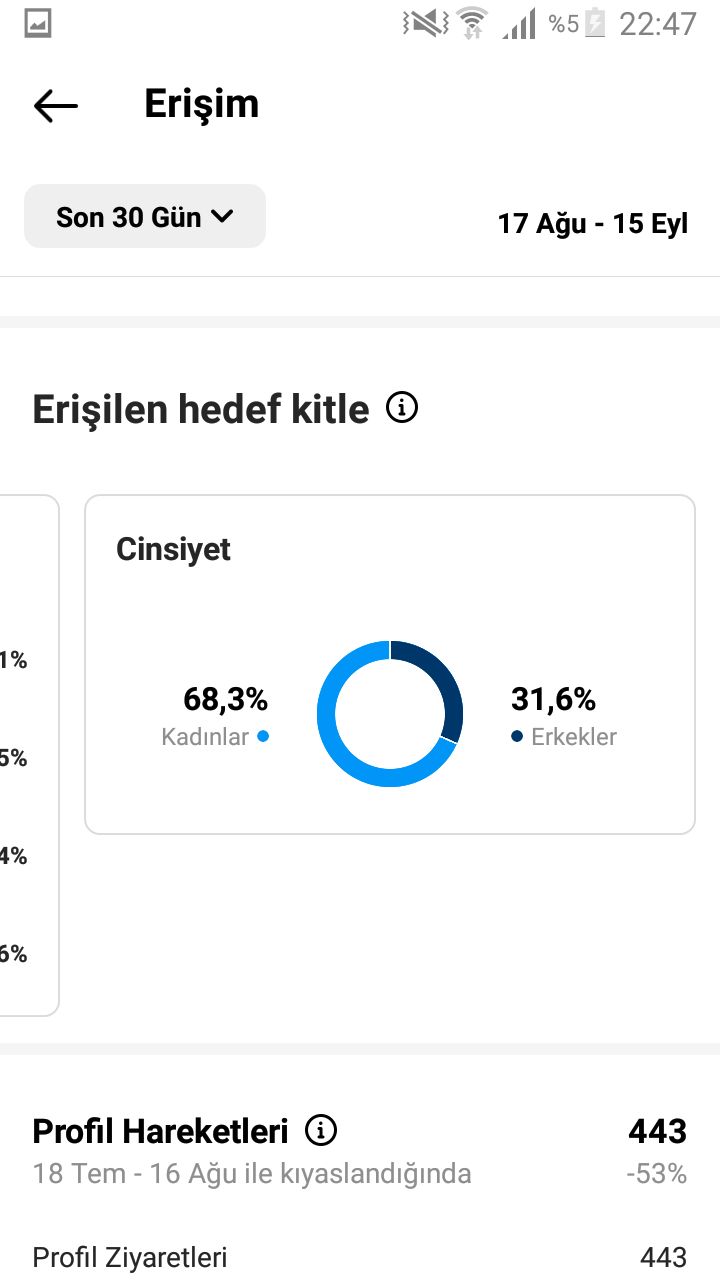Tap the 31,6% Erkekler value
720x1280 pixels.
click(553, 698)
